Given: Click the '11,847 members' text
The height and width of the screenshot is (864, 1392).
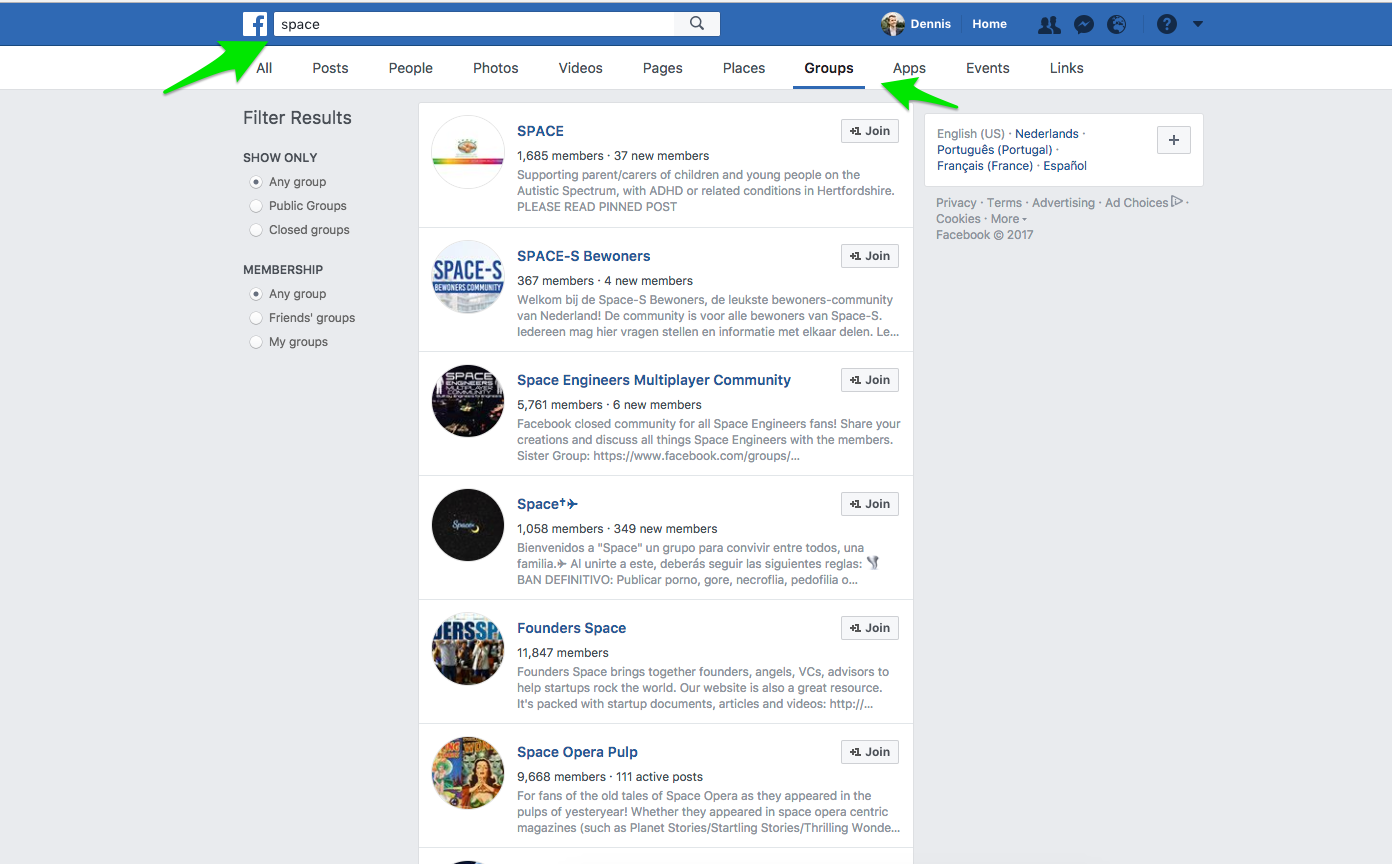Looking at the screenshot, I should [563, 653].
